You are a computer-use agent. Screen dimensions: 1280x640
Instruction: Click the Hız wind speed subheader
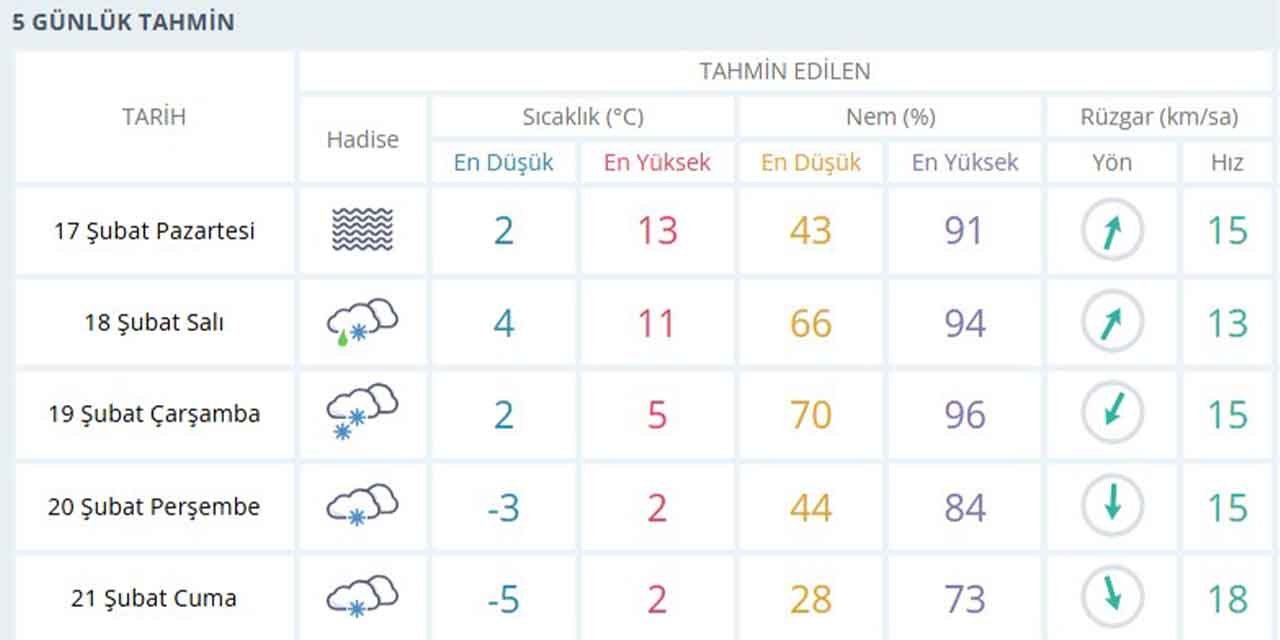point(1227,163)
